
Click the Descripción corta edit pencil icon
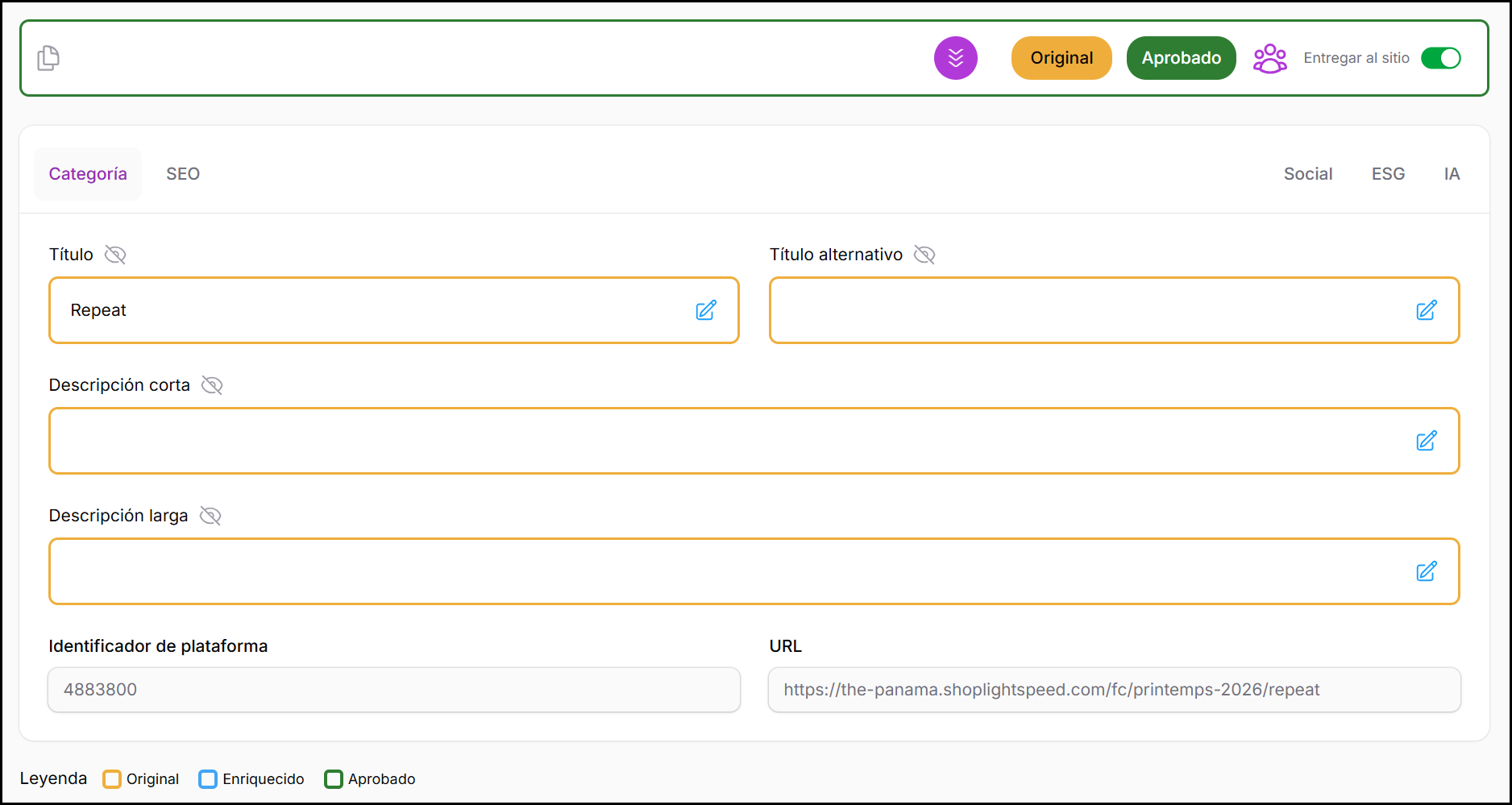(x=1426, y=441)
